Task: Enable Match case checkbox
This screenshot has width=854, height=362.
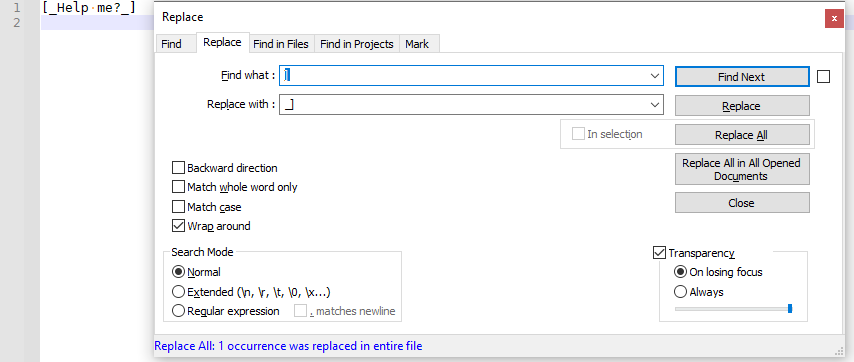Action: [x=178, y=207]
